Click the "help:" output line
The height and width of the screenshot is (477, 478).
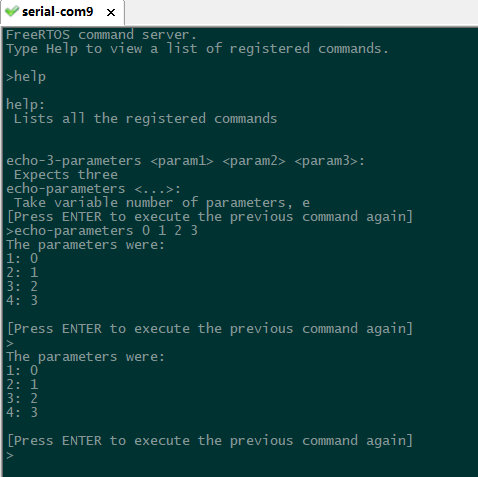25,105
